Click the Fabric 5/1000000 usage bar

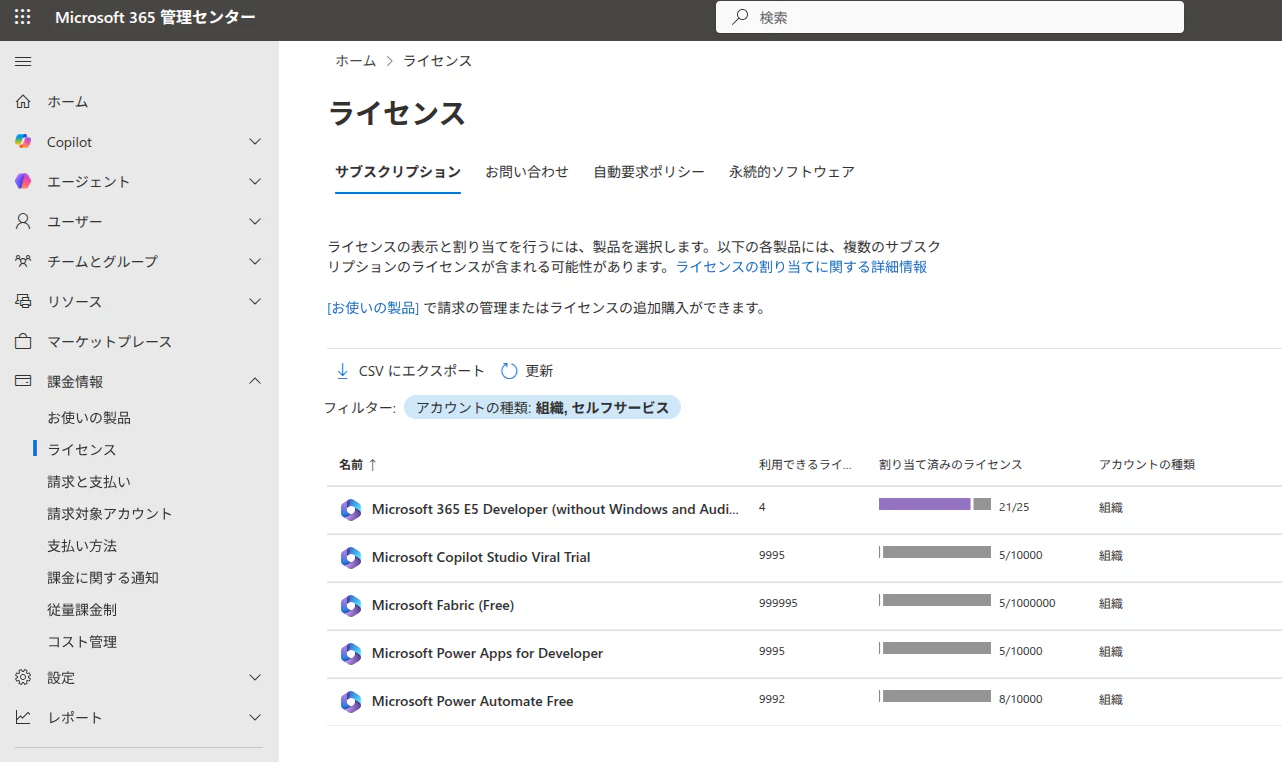coord(935,600)
